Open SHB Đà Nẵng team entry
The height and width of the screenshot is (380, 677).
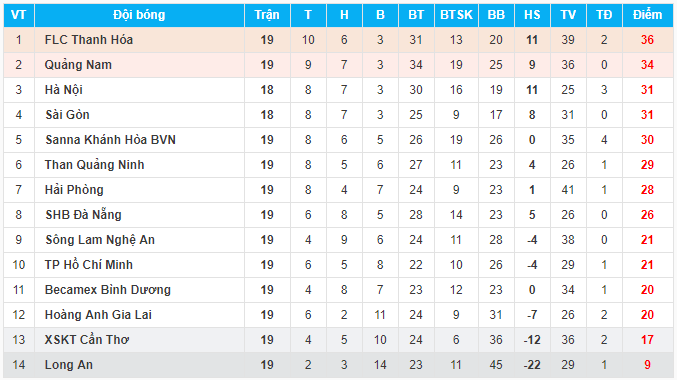(x=83, y=215)
